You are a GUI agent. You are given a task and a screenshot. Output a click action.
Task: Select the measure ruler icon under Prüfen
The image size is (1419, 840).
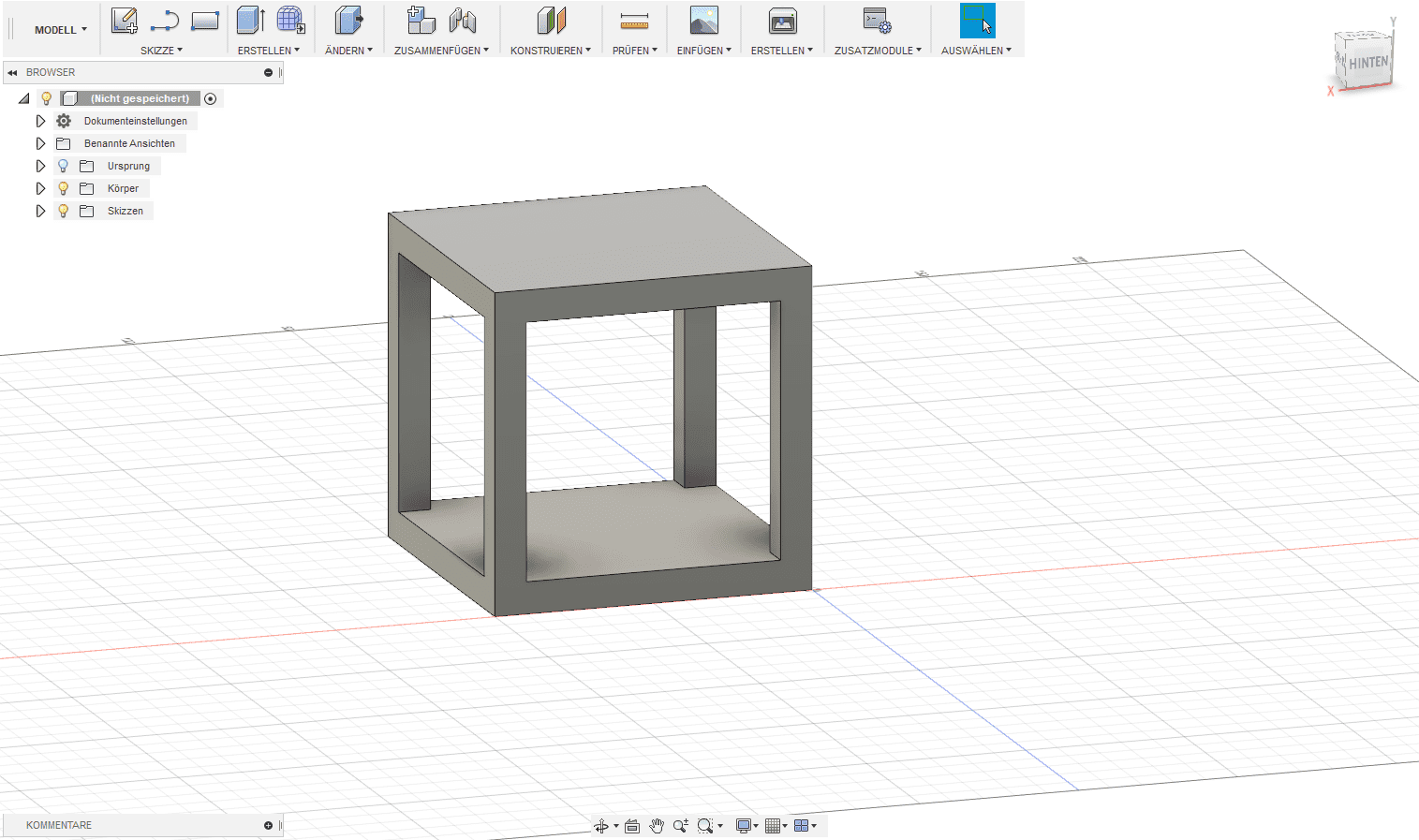634,21
